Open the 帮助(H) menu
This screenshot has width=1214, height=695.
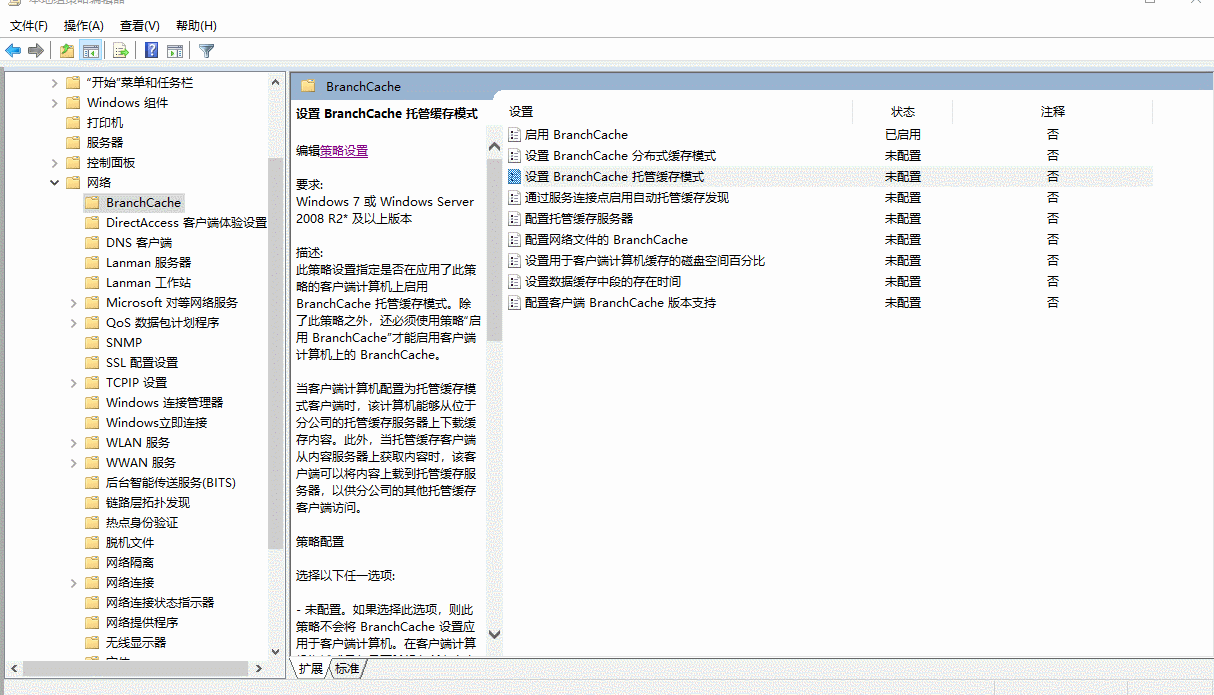pos(196,25)
